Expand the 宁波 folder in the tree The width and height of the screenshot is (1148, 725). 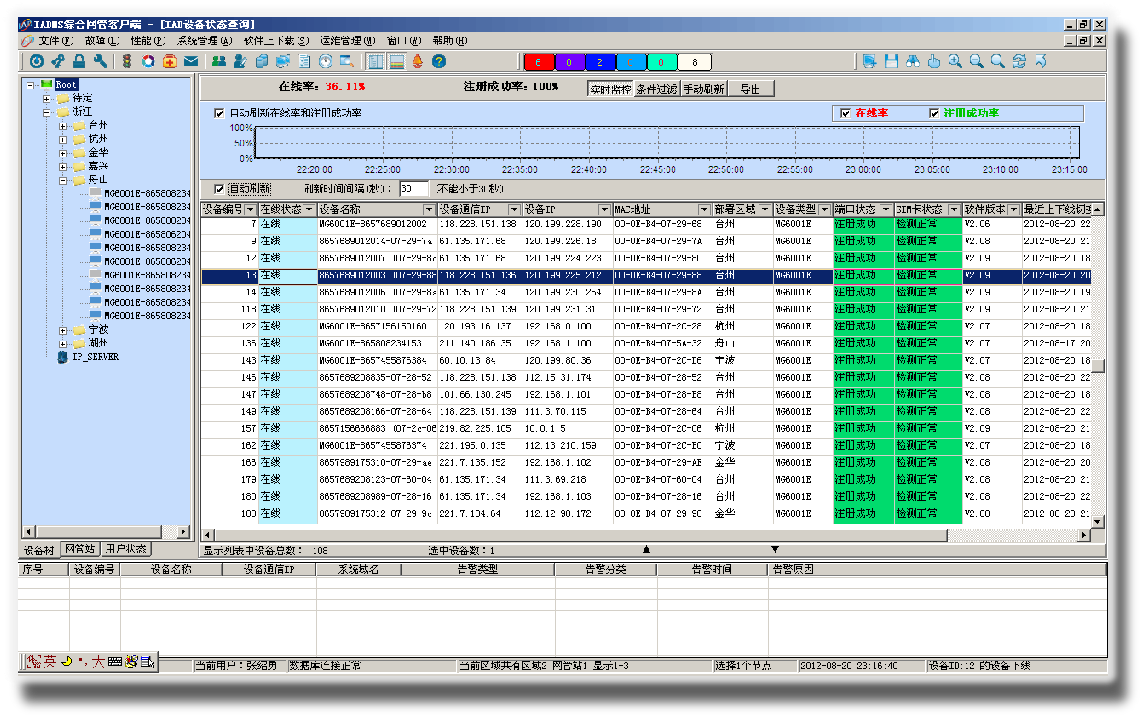coord(63,330)
